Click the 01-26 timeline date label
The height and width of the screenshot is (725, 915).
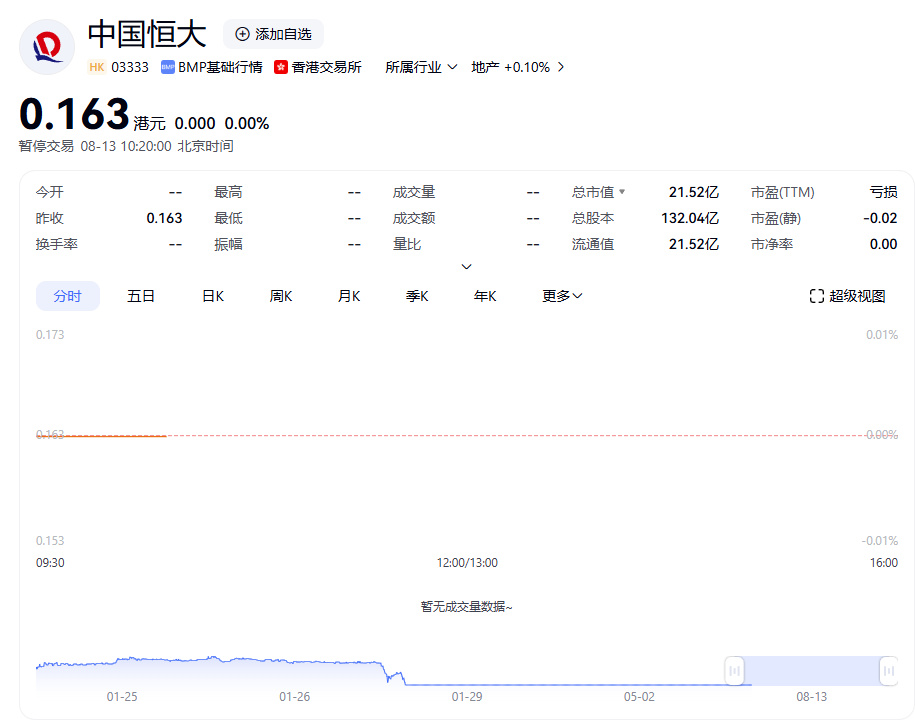tap(295, 696)
